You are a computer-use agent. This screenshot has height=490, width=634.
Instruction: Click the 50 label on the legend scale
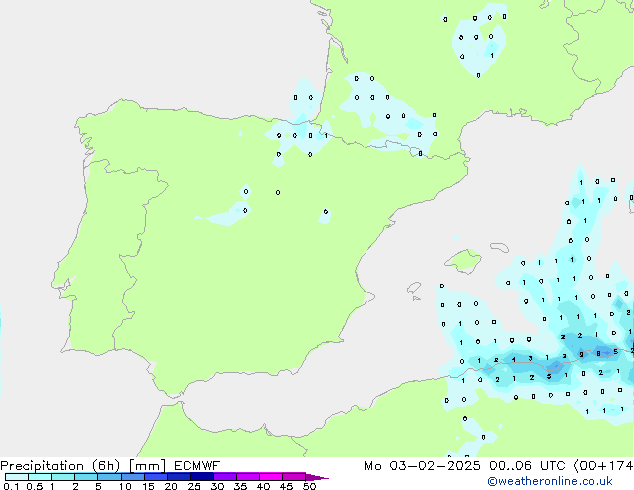click(310, 486)
